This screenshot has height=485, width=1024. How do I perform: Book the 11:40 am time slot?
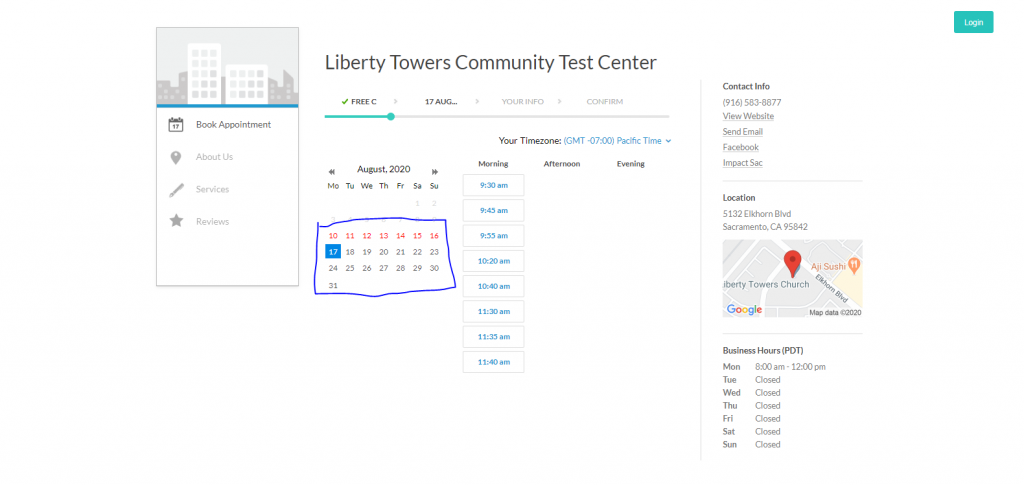[493, 362]
